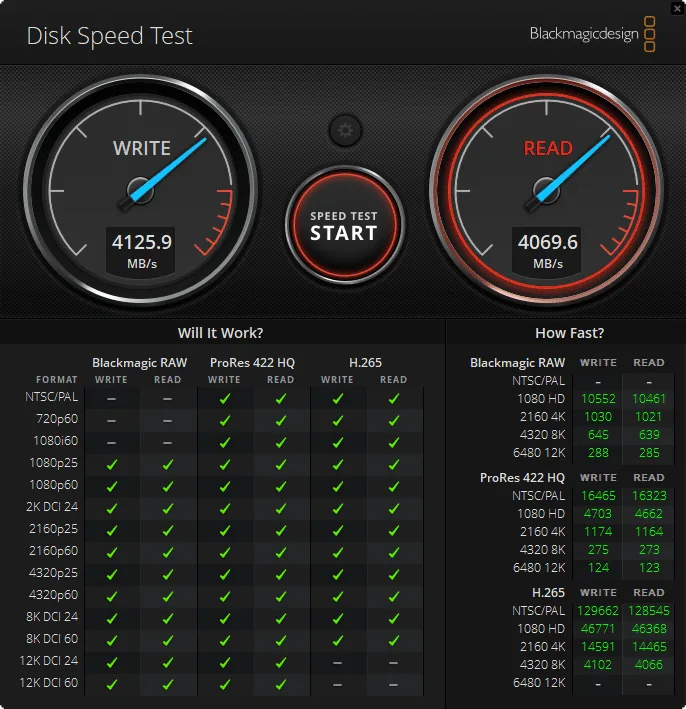The height and width of the screenshot is (709, 686).
Task: Click the 10552 Blackmagic RAW 1080 HD write value
Action: [x=598, y=399]
